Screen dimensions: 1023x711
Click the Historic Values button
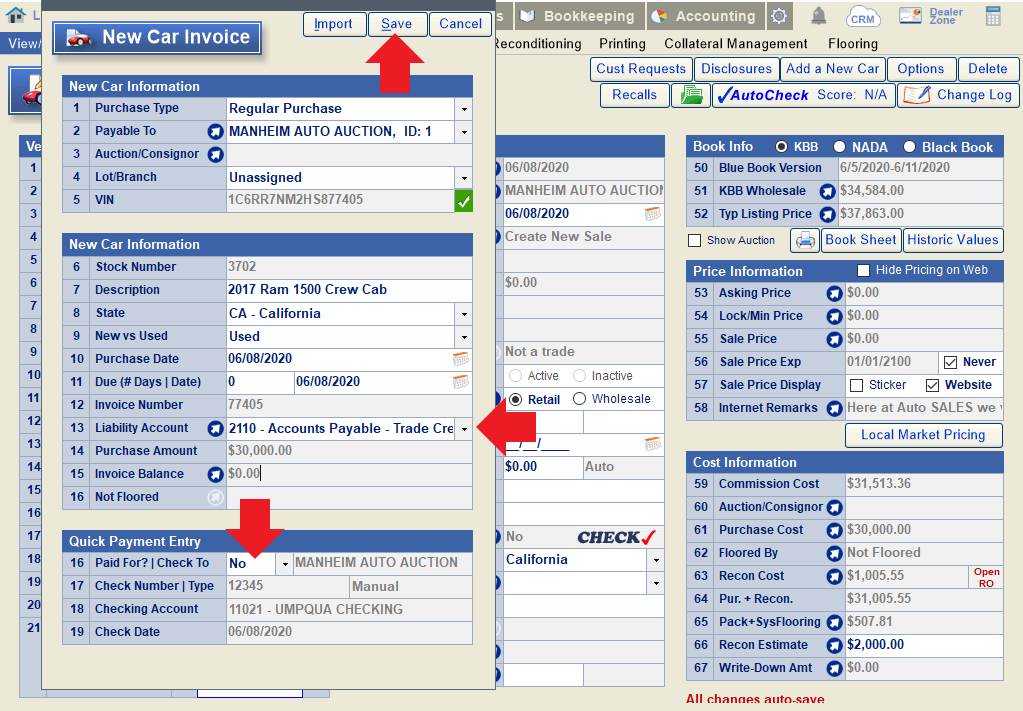953,240
